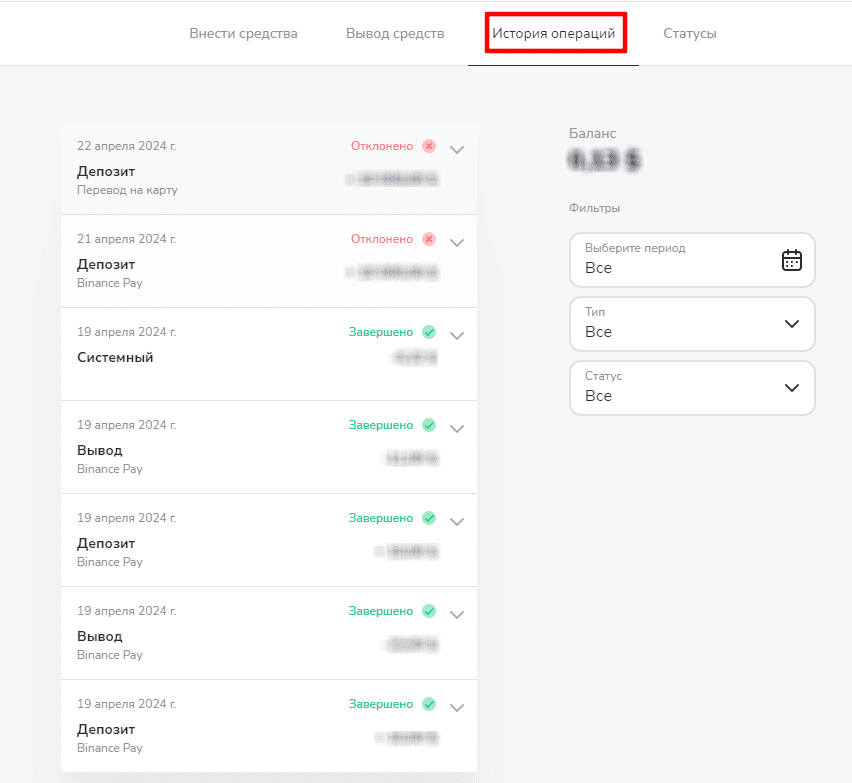The height and width of the screenshot is (783, 852).
Task: Open the Тип filter dropdown
Action: [692, 324]
